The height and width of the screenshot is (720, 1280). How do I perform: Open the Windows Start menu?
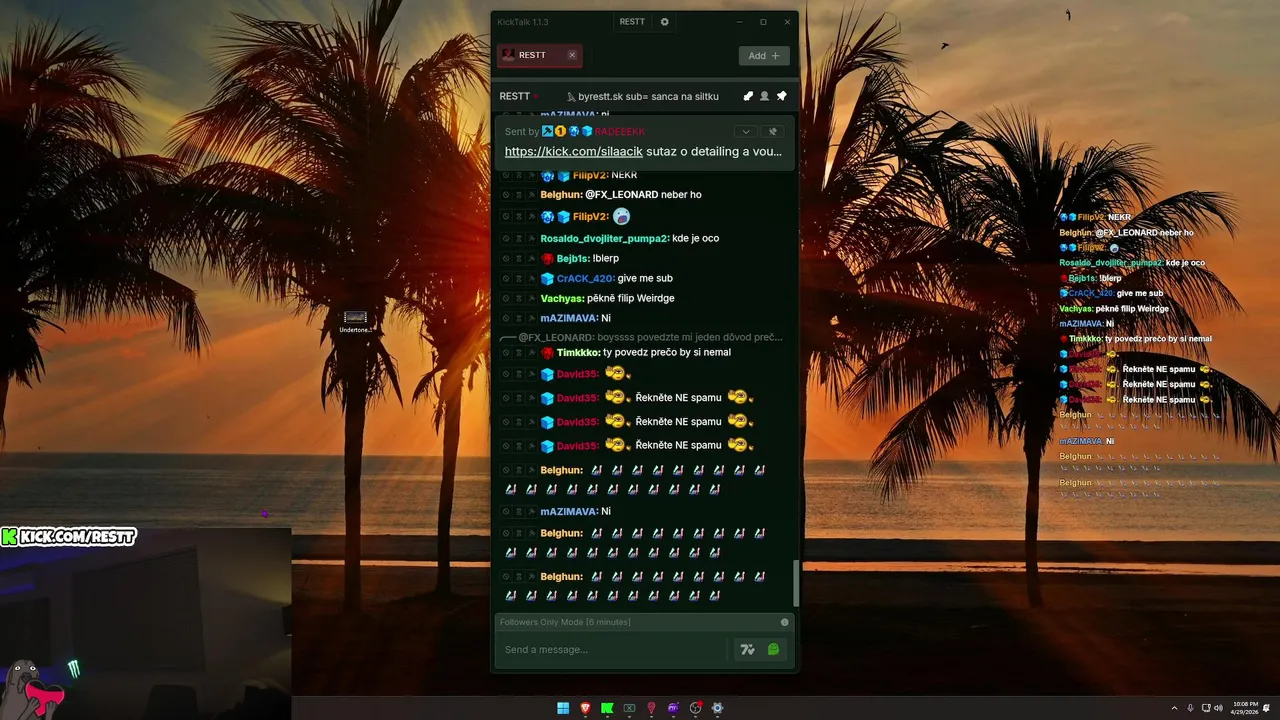click(x=563, y=708)
